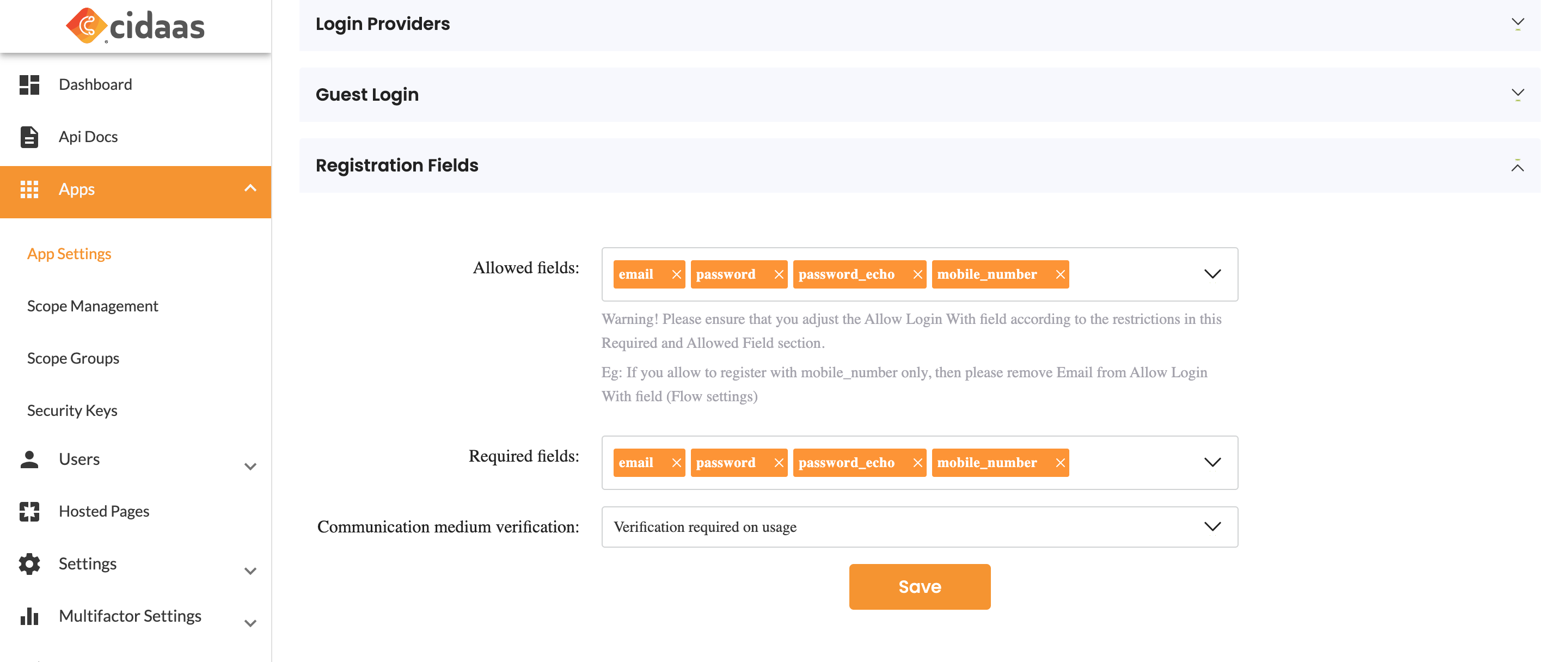The width and height of the screenshot is (1568, 662).
Task: Click the cidaas logo
Action: [x=135, y=26]
